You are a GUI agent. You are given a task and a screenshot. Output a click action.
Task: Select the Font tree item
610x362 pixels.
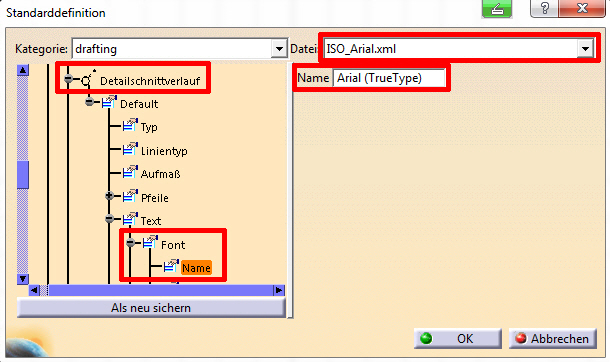(173, 245)
